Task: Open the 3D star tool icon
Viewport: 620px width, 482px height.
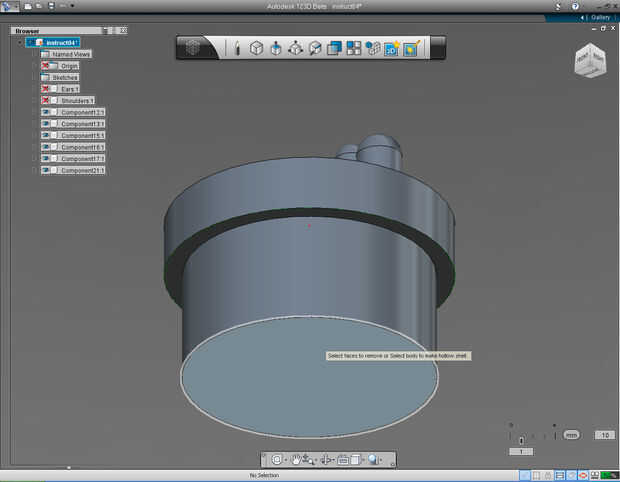Action: point(391,48)
